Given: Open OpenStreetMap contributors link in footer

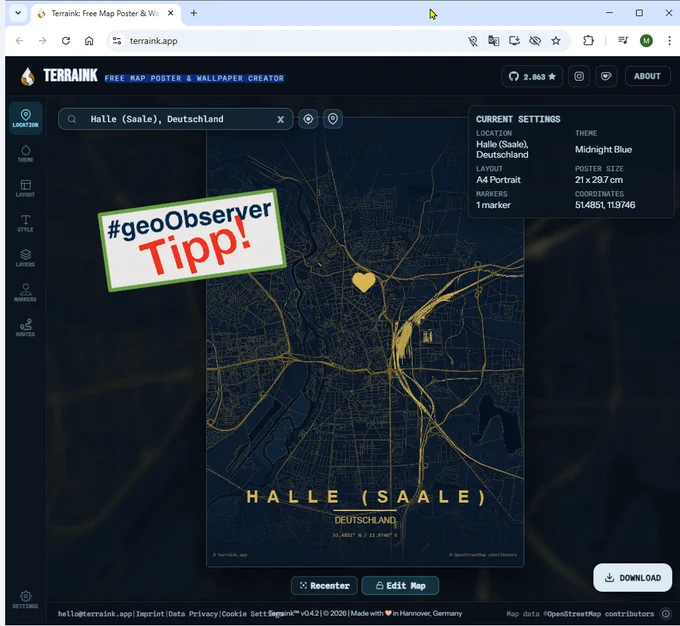Looking at the screenshot, I should (x=600, y=614).
